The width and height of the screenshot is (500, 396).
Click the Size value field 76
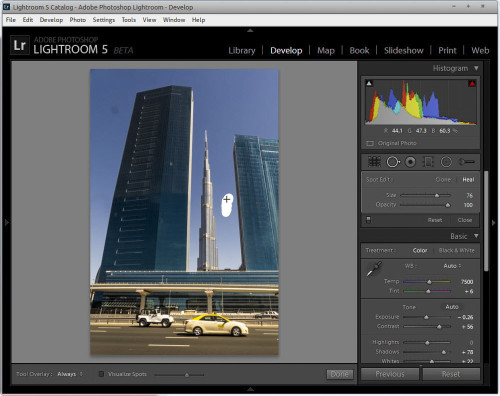469,195
